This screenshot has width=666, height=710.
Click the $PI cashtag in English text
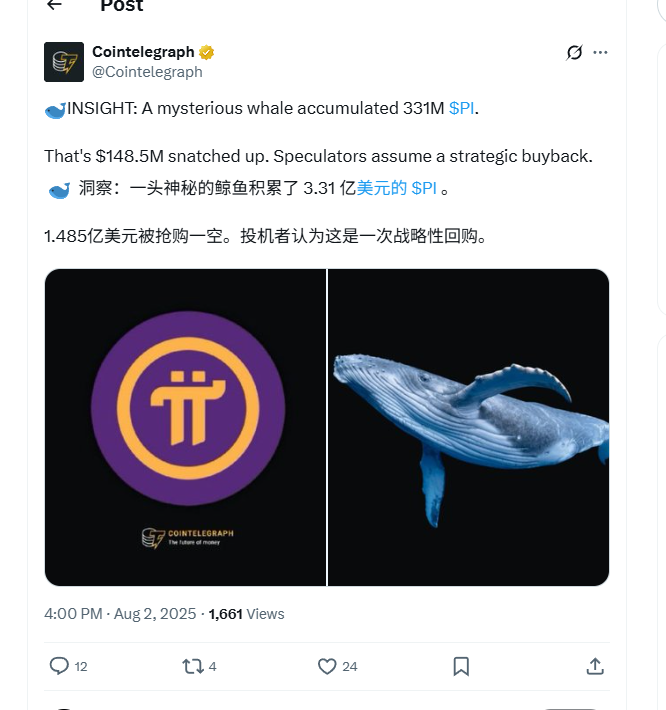tap(461, 108)
